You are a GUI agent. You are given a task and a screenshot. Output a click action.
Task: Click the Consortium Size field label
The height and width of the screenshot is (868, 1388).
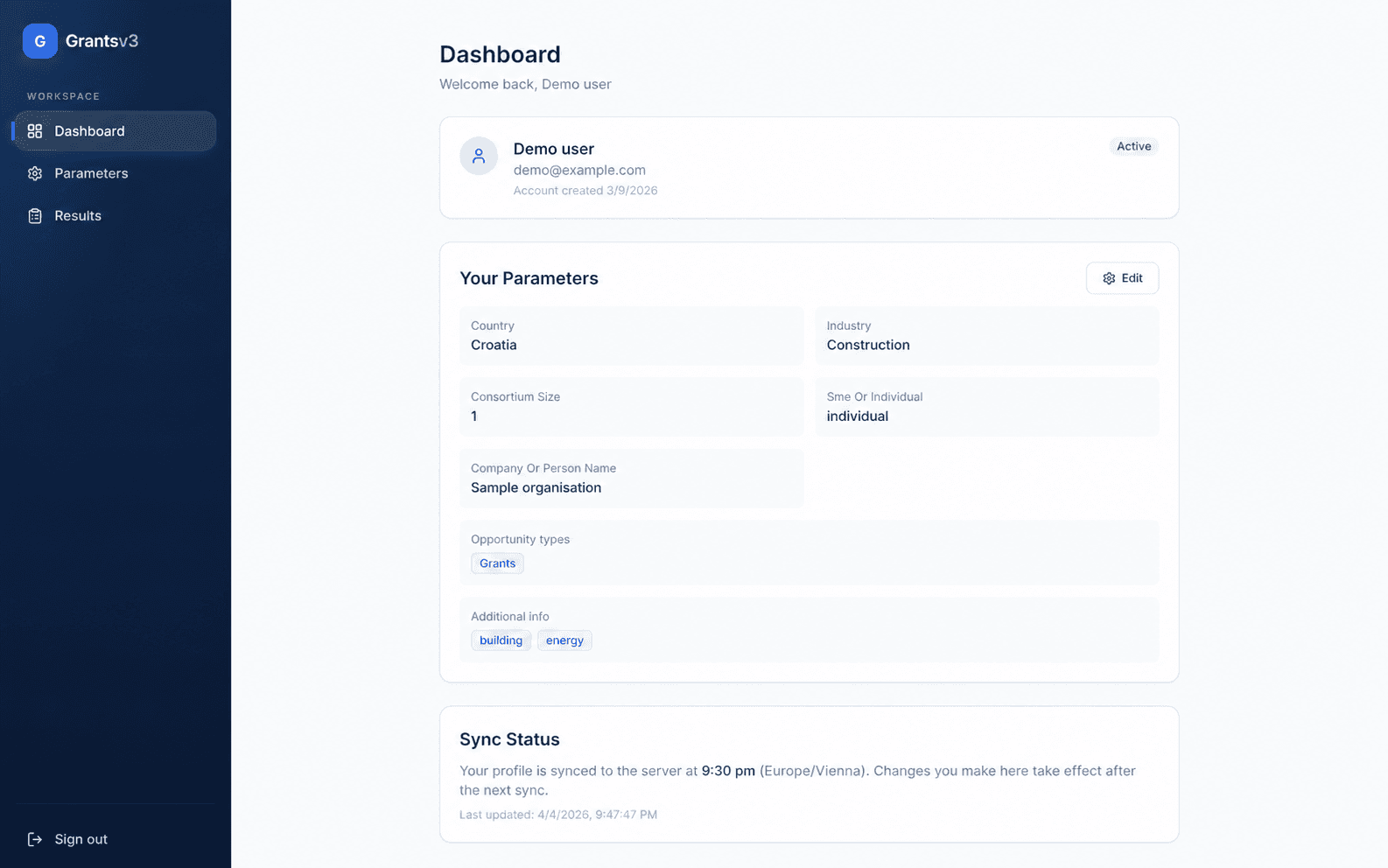point(515,396)
